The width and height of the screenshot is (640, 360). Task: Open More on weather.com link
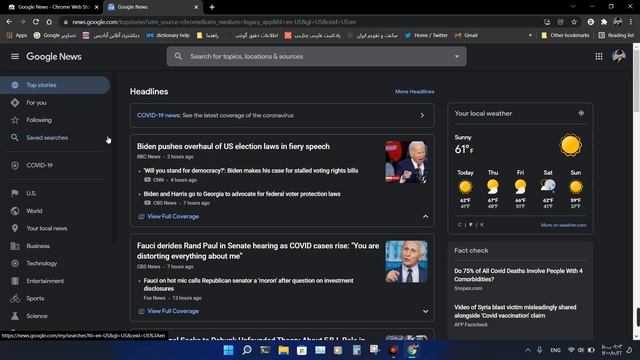click(563, 225)
